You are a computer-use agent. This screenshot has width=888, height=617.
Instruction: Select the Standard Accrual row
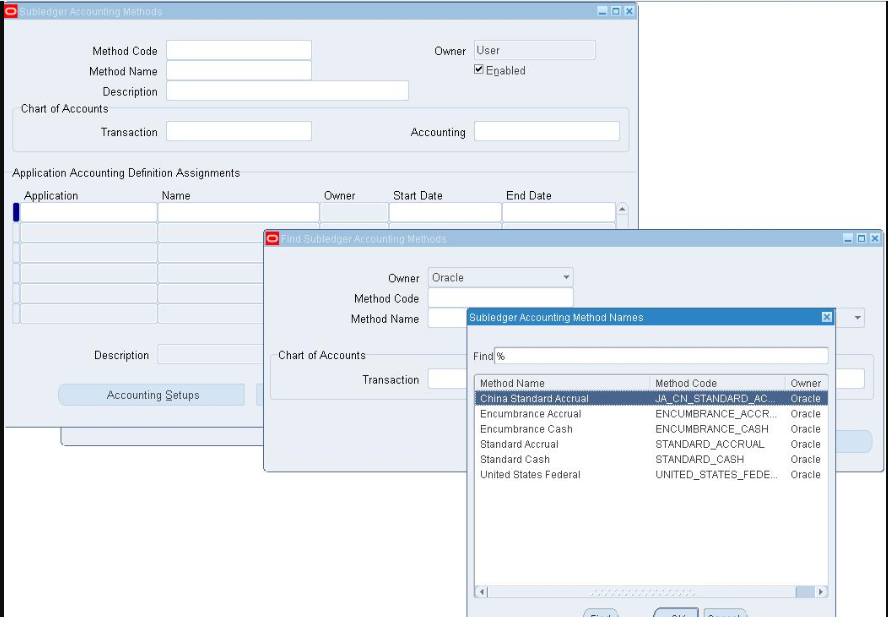[x=651, y=444]
